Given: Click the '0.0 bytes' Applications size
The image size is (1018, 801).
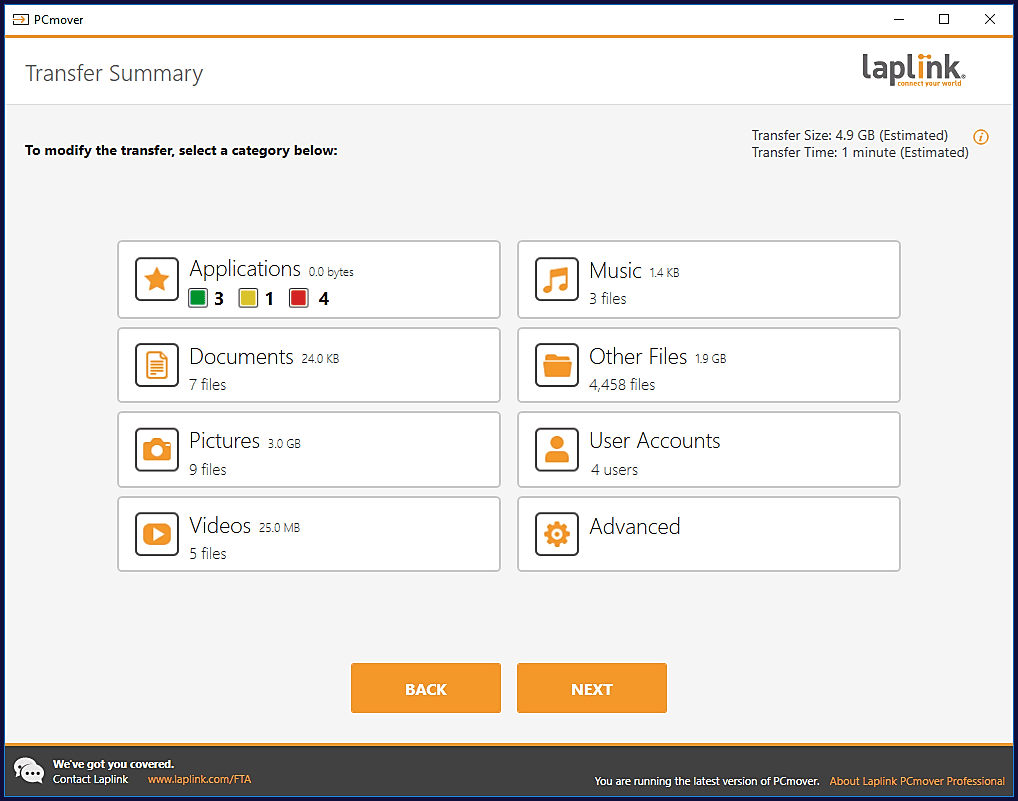Looking at the screenshot, I should click(x=331, y=272).
